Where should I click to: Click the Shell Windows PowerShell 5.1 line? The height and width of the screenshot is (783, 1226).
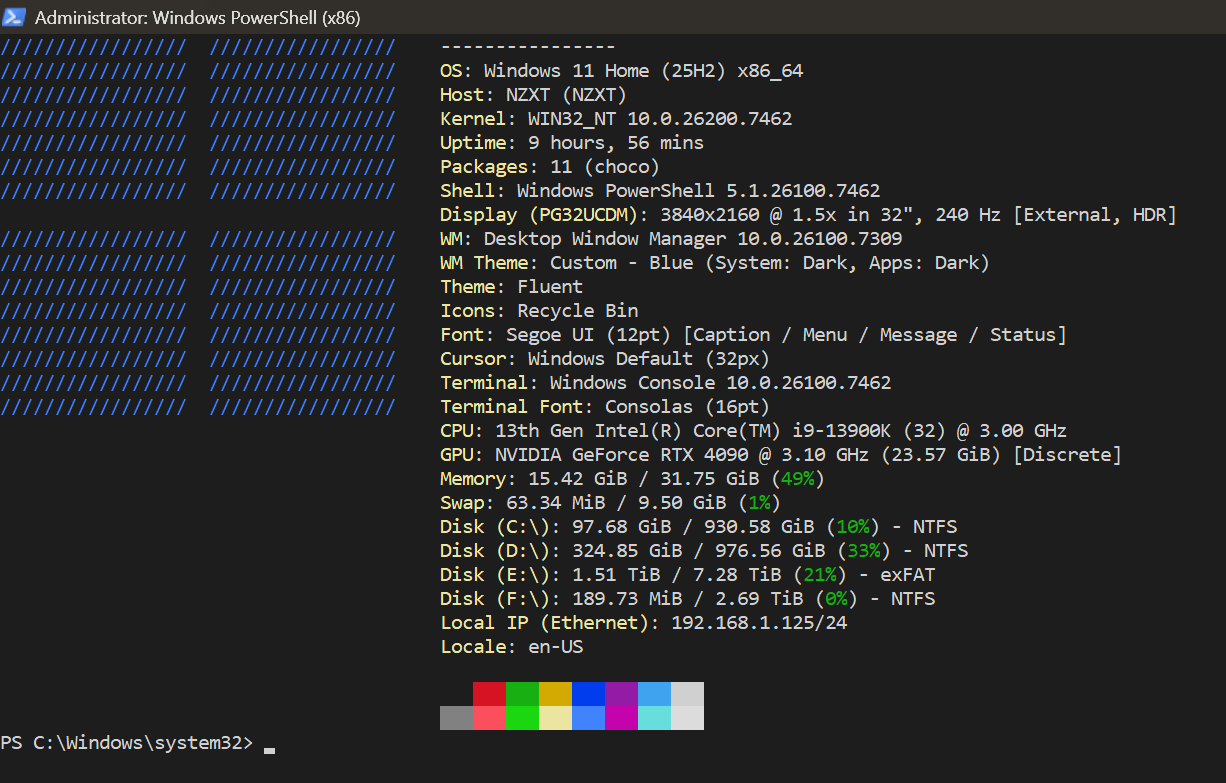point(660,191)
